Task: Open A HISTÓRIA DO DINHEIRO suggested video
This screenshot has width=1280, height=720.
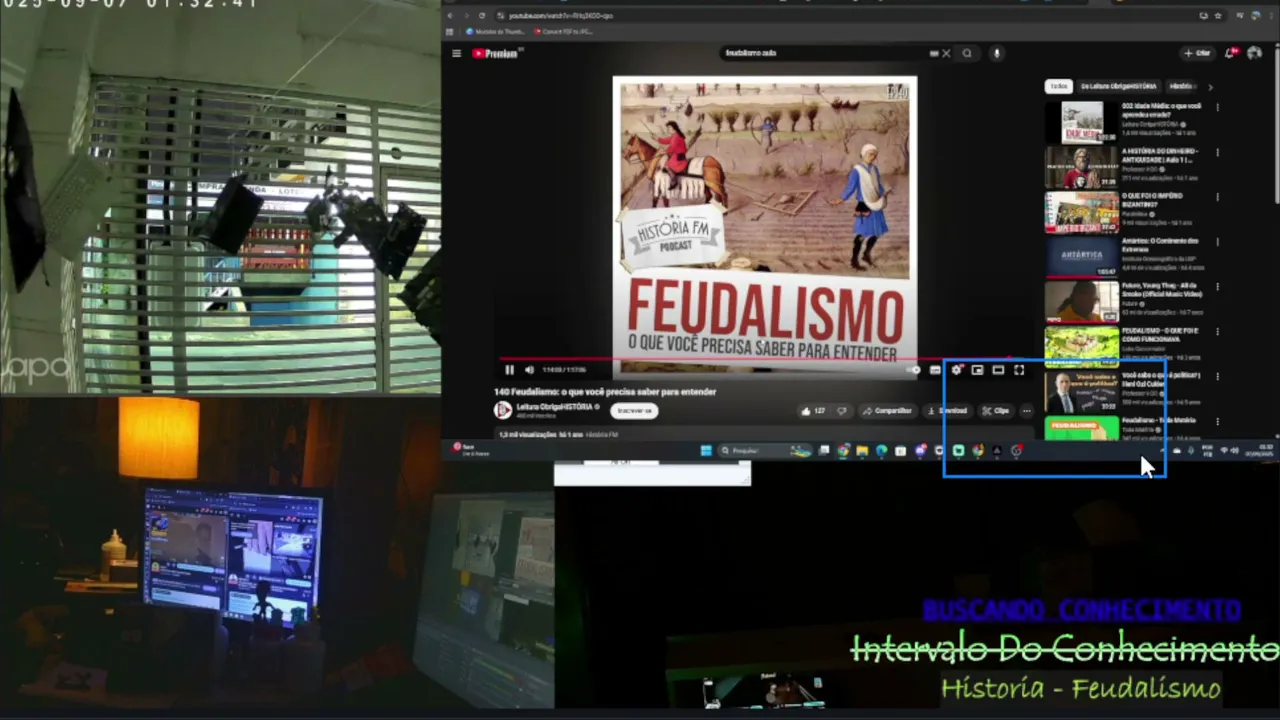Action: click(x=1081, y=168)
